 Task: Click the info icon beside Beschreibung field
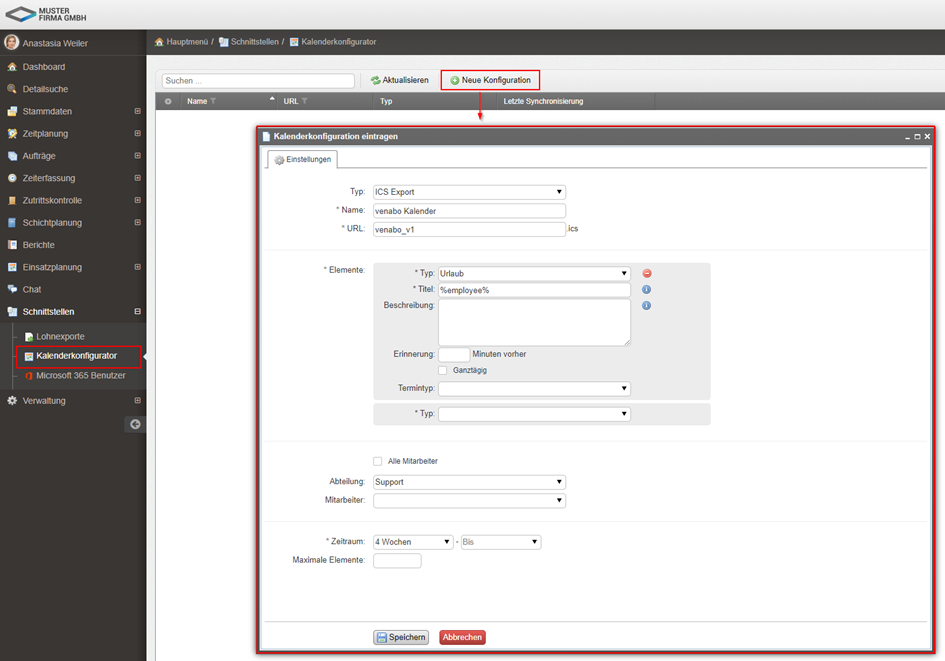647,306
